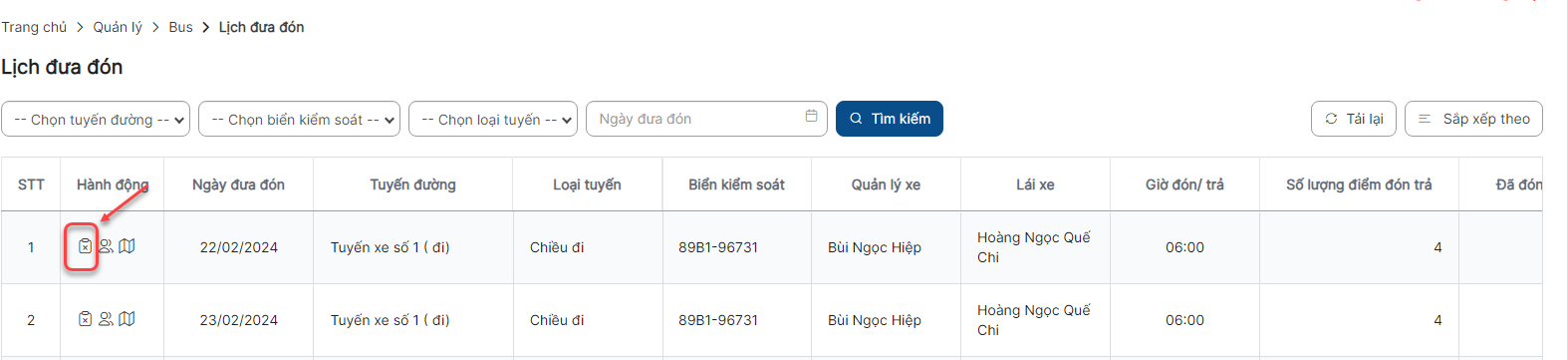Viewport: 1568px width, 360px height.
Task: Open the passengers icon in row 1
Action: pos(106,246)
